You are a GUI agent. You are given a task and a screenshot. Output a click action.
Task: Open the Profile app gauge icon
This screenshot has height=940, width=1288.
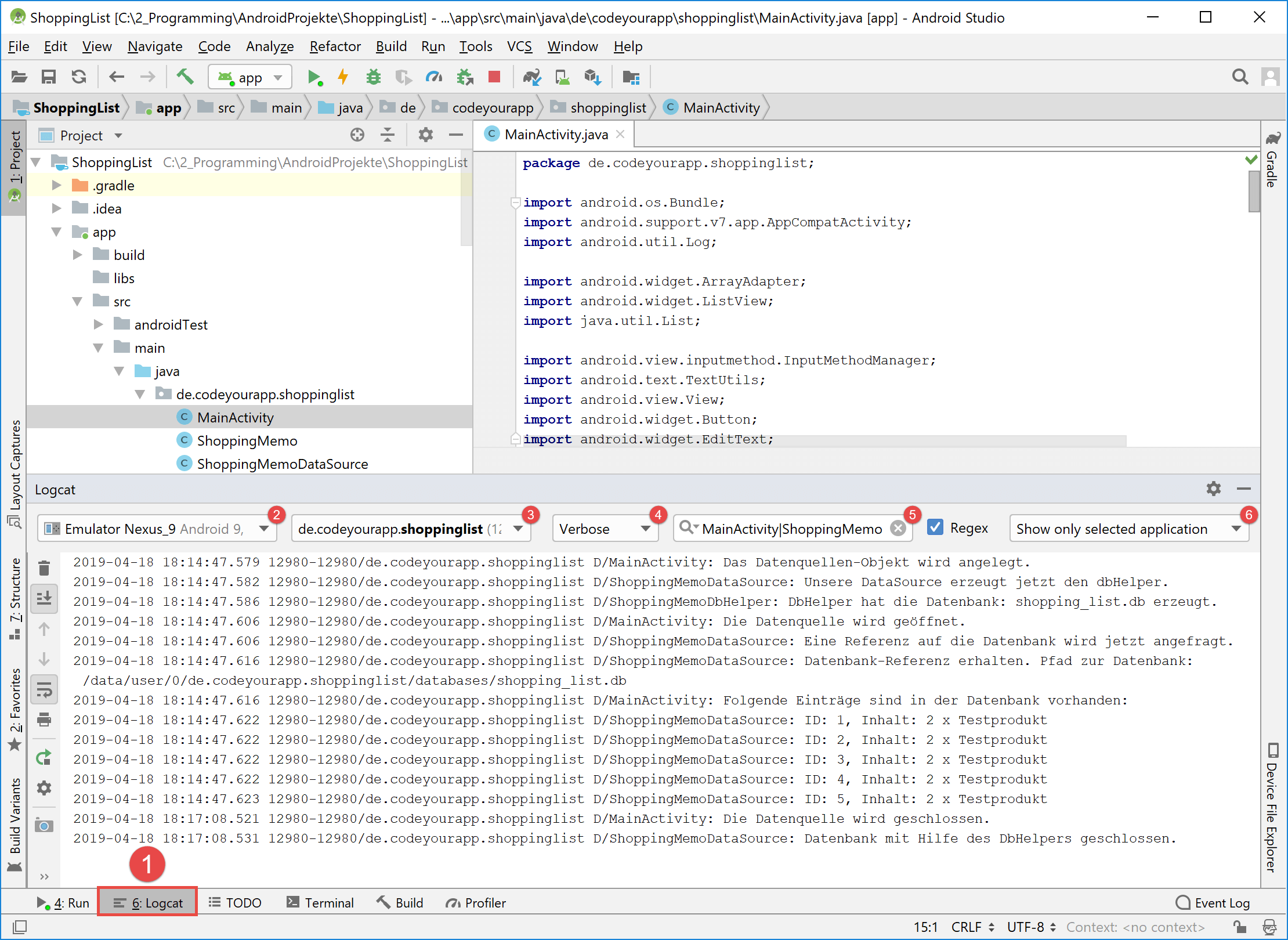click(x=434, y=77)
